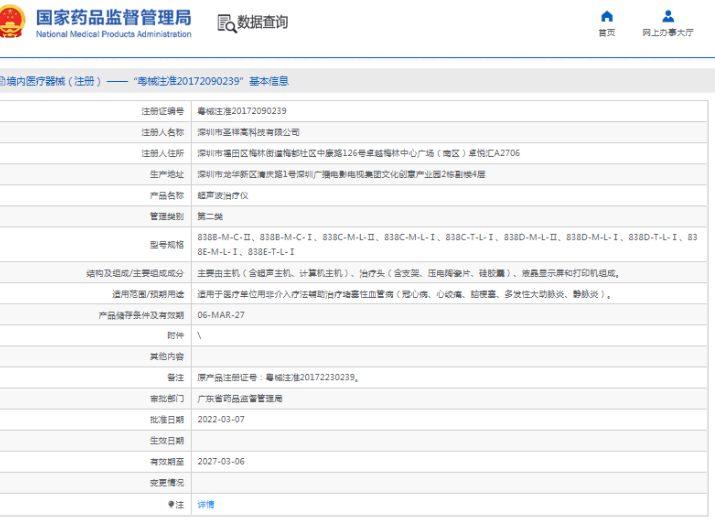Select the registrant address in 注册人住所 row
Screen dimensions: 715x522
tap(358, 153)
